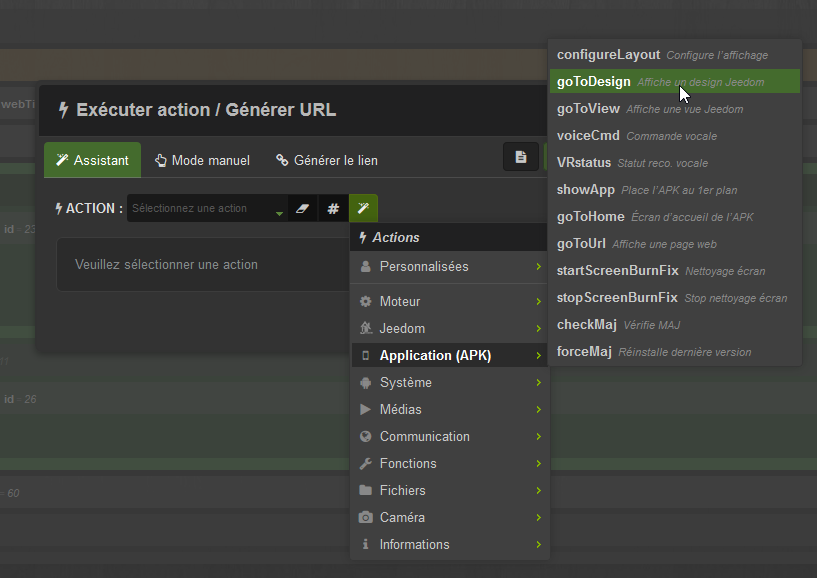Expand the Fonctions submenu arrow
Viewport: 817px width, 578px height.
click(539, 463)
